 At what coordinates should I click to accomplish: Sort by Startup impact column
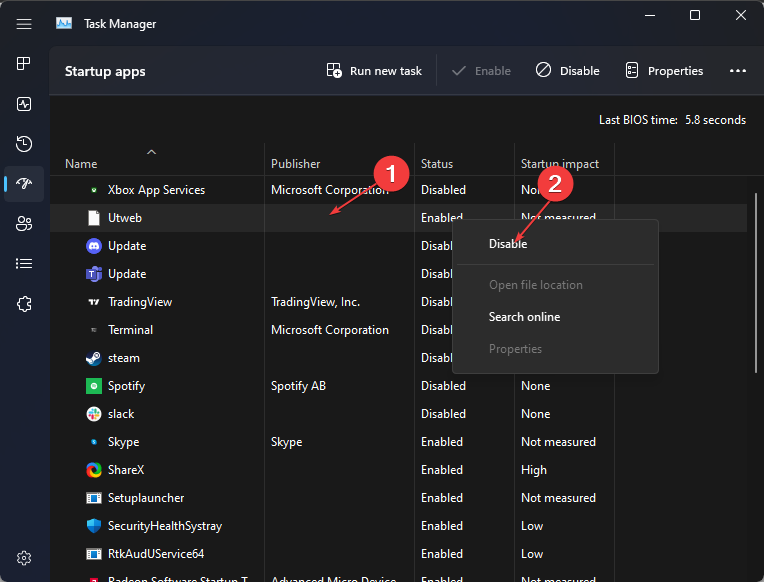pyautogui.click(x=559, y=164)
